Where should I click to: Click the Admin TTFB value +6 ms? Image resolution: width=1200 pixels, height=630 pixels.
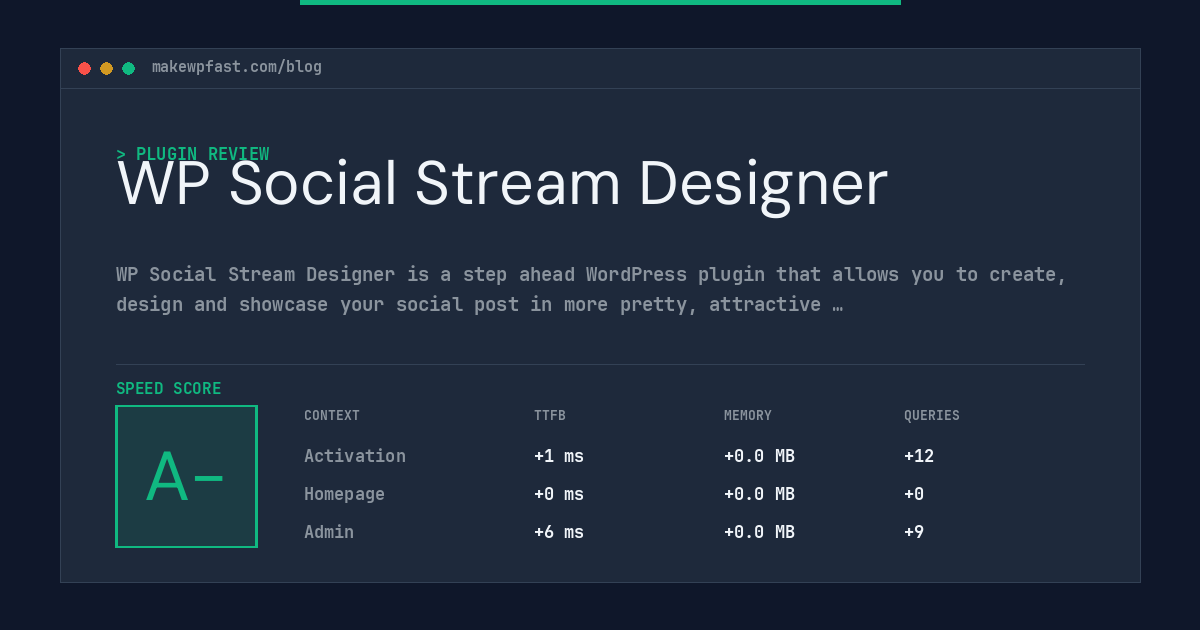pos(559,532)
